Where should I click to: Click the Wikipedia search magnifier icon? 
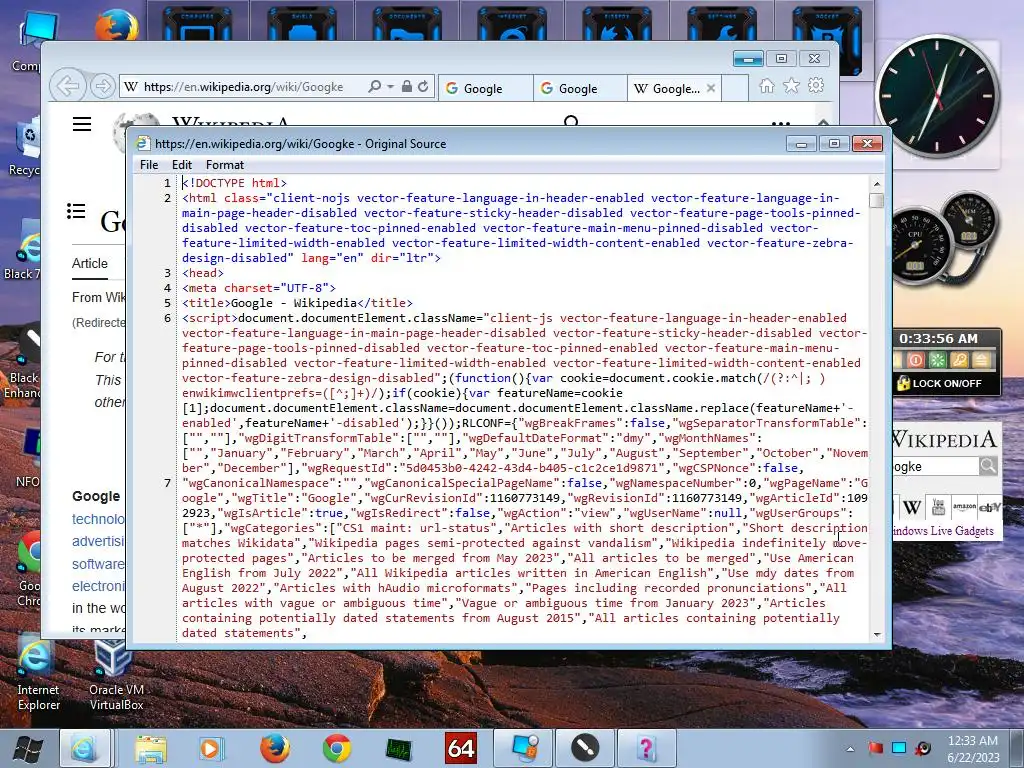tap(571, 121)
